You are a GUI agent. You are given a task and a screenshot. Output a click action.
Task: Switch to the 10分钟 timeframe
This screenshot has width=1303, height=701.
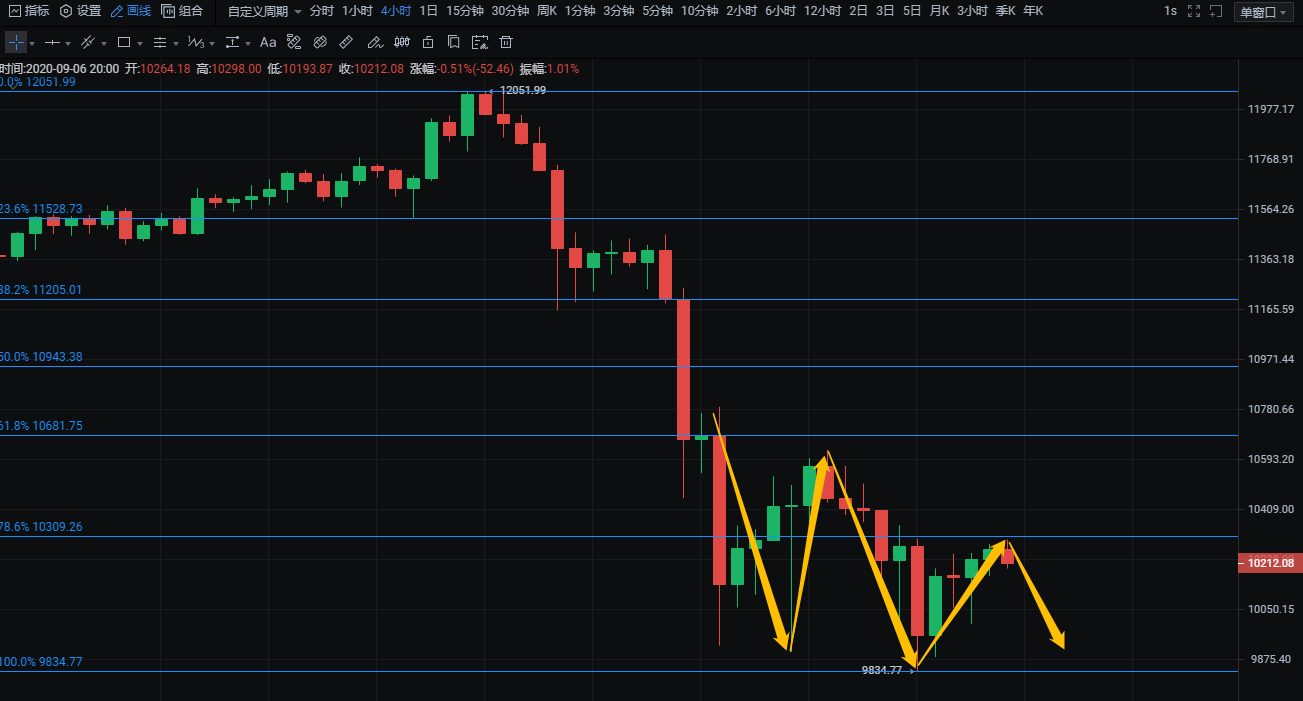click(x=699, y=11)
